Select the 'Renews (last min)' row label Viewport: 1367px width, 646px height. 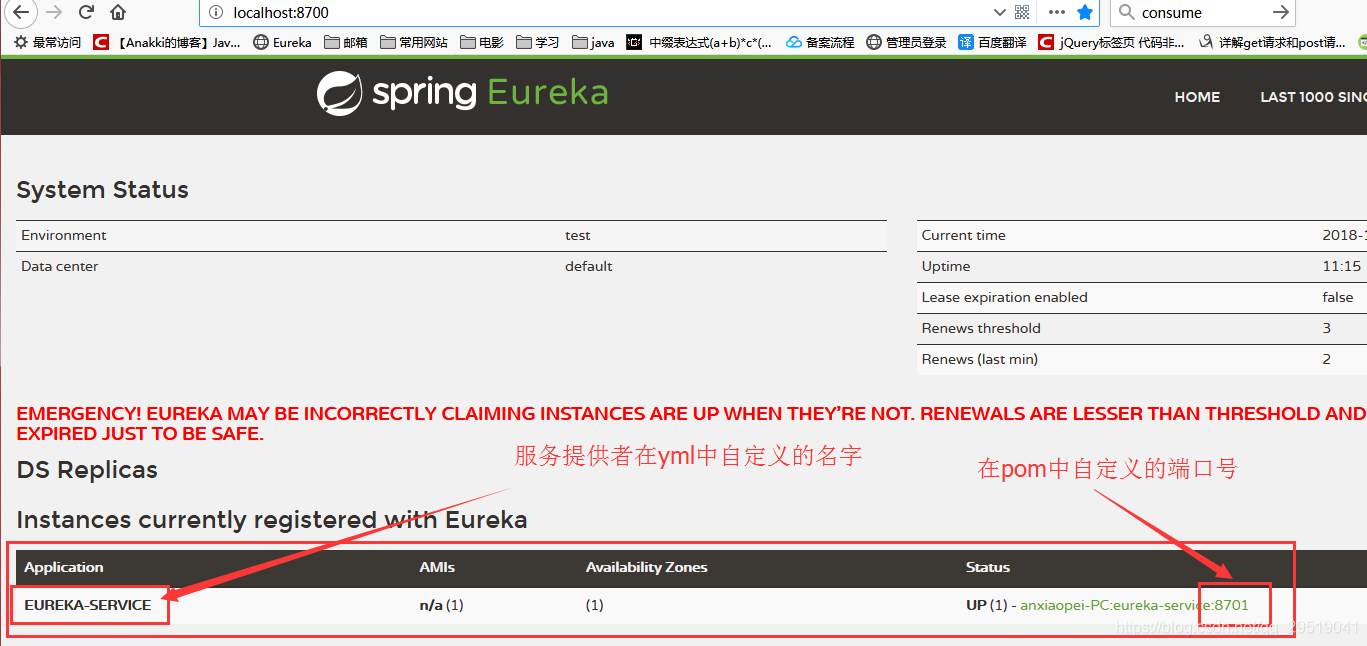pyautogui.click(x=979, y=359)
